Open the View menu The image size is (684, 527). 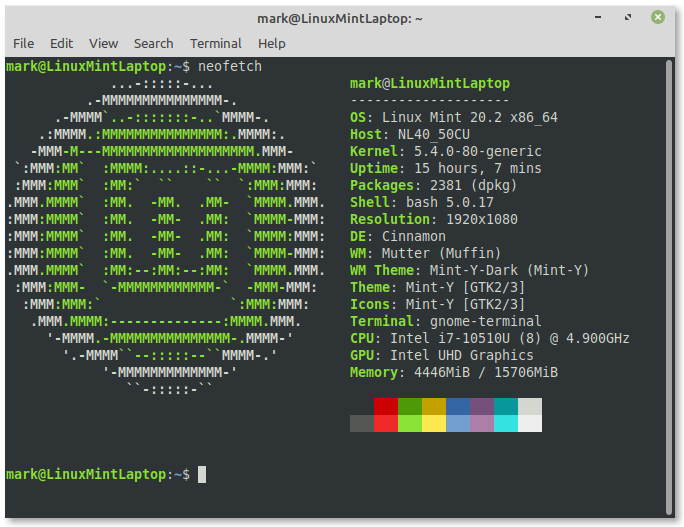click(x=103, y=44)
